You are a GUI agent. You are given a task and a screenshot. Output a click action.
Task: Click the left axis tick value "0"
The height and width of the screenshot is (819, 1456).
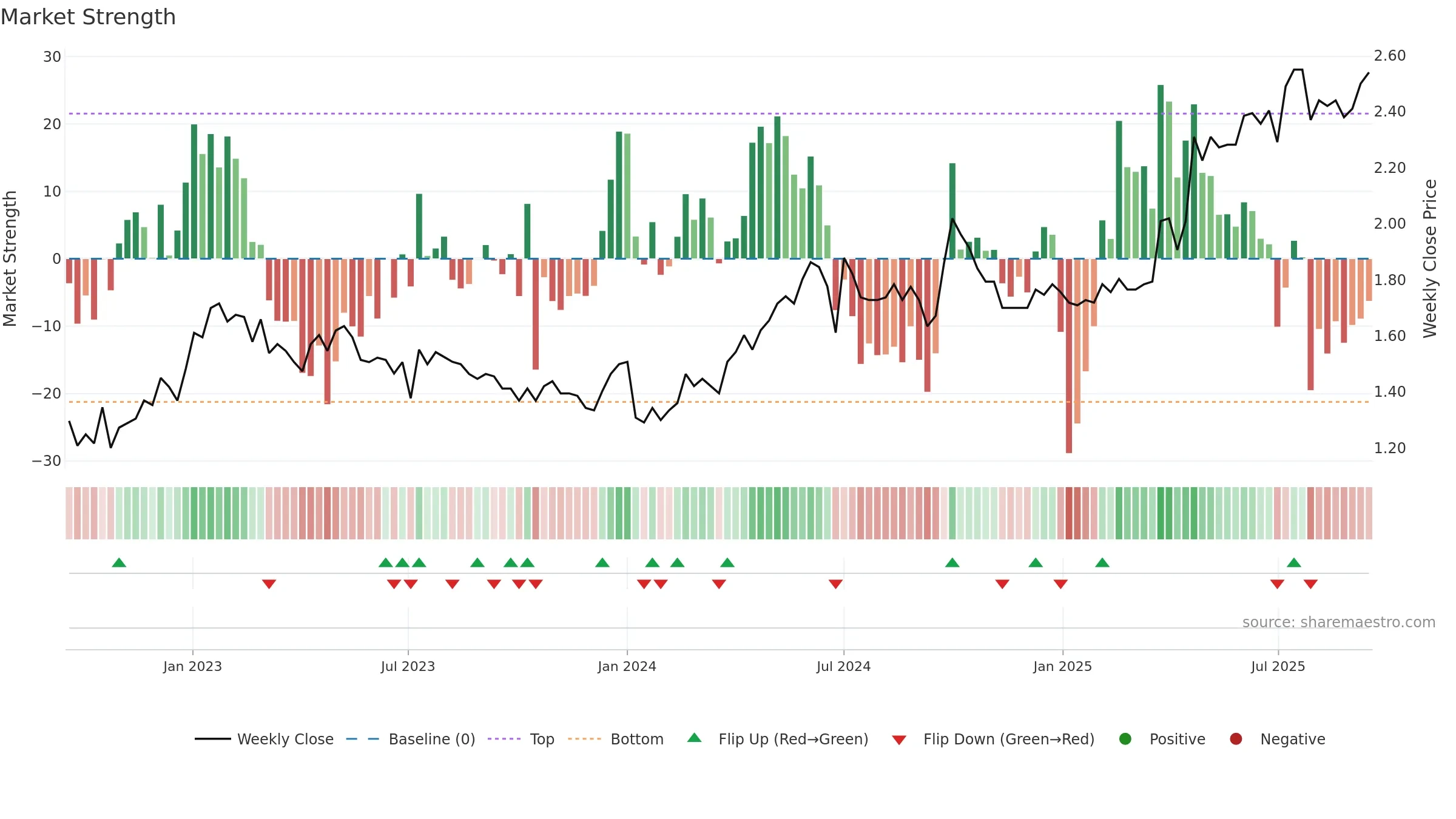56,259
